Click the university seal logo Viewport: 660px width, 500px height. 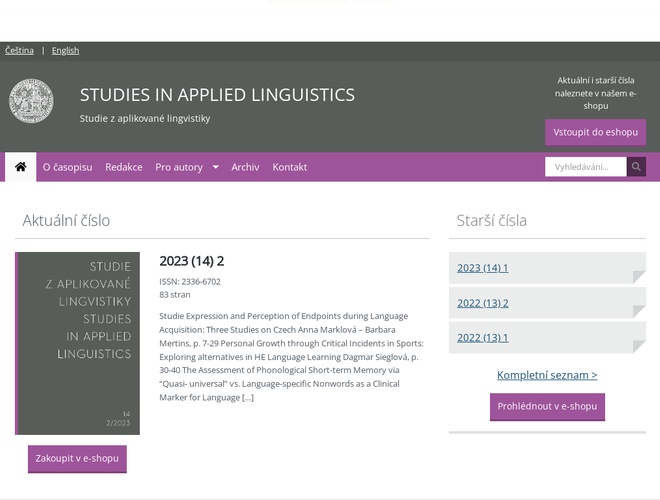point(32,102)
